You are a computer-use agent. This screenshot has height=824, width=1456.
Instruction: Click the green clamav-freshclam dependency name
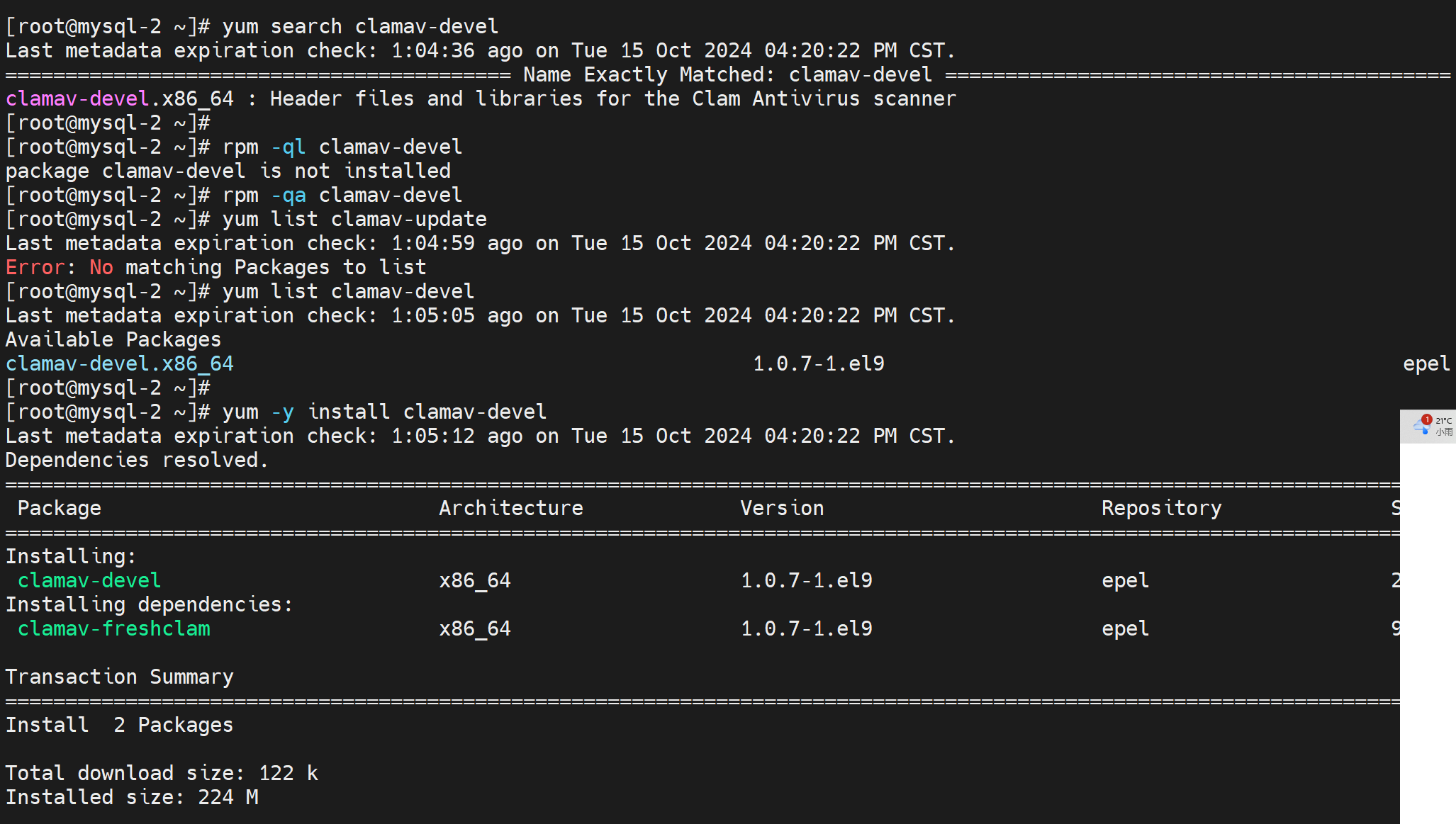(113, 628)
